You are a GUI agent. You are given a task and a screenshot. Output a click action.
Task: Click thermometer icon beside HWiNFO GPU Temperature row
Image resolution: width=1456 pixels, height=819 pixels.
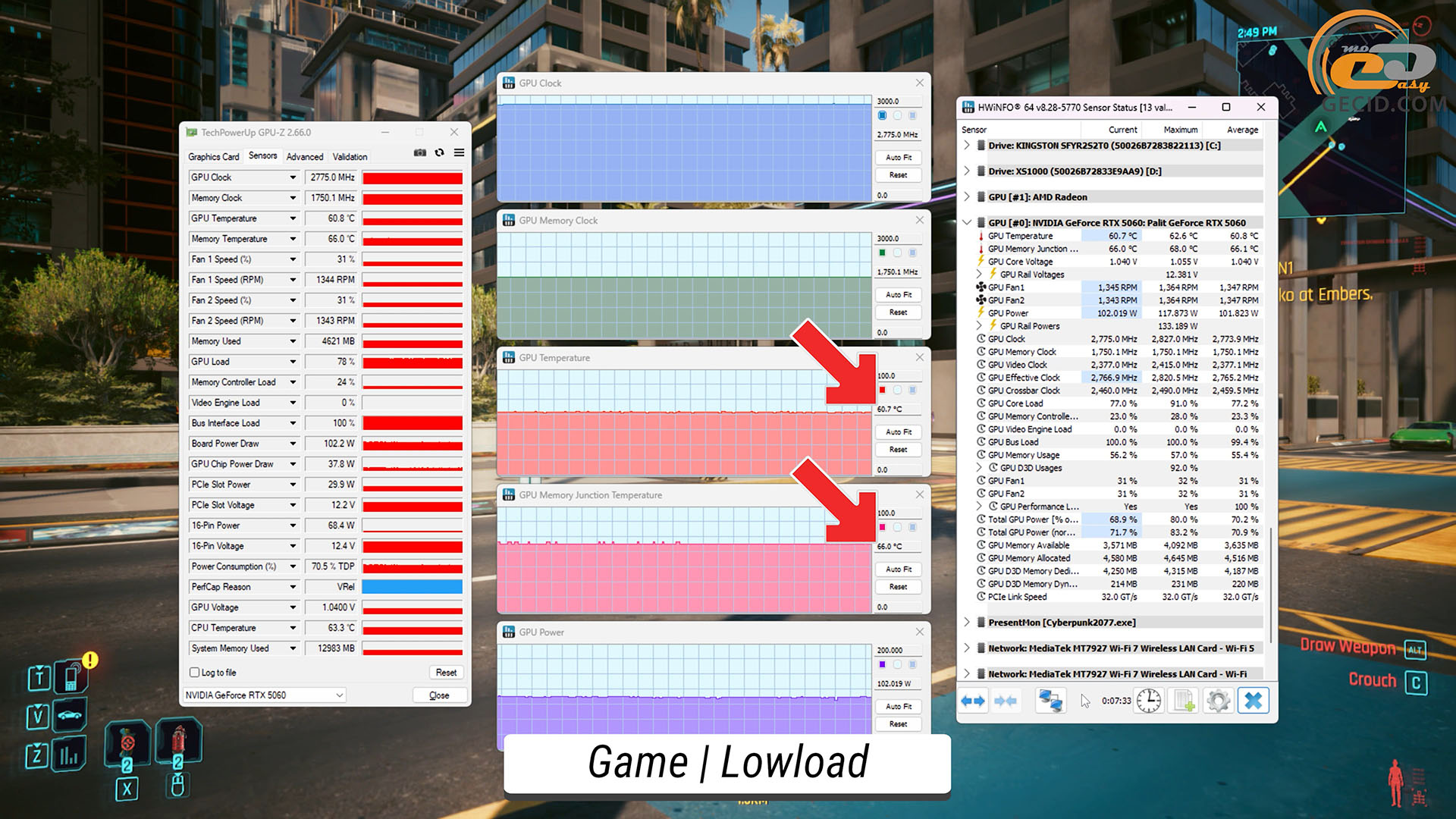point(981,236)
